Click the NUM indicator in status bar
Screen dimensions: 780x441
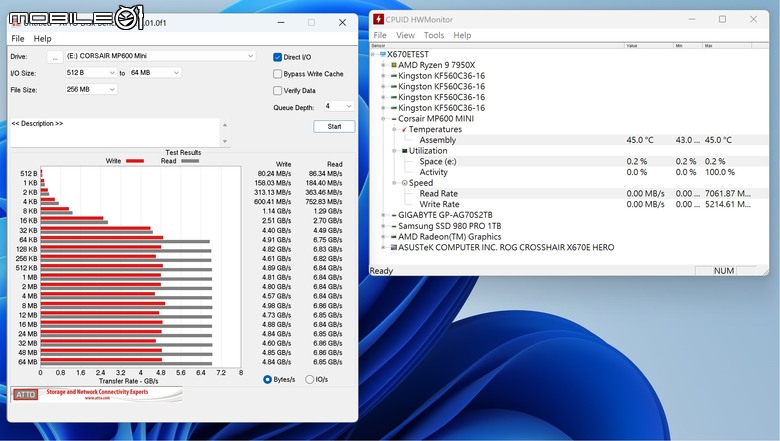tap(724, 271)
